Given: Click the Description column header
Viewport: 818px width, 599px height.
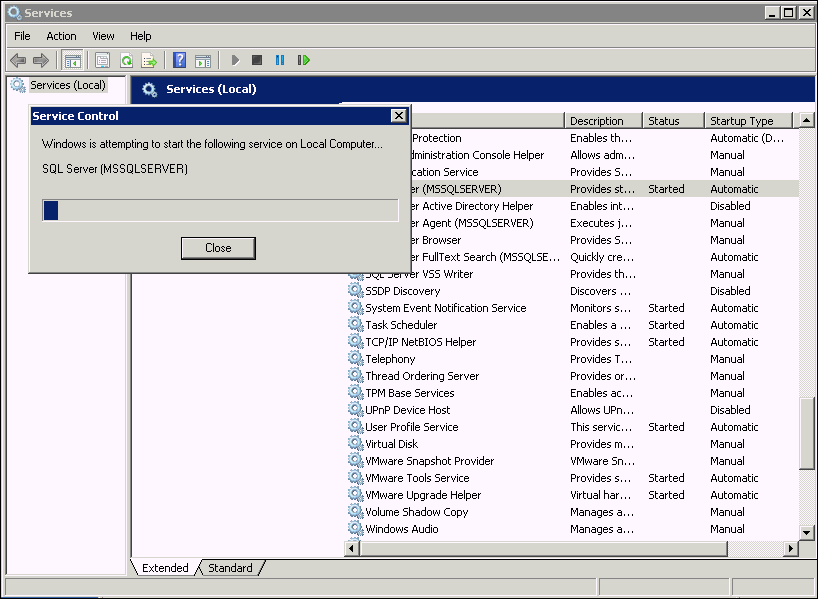Looking at the screenshot, I should [x=597, y=121].
